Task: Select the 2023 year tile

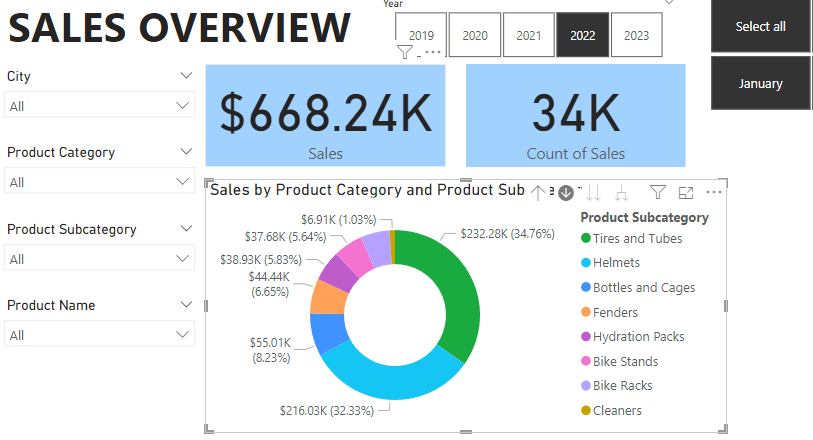Action: [637, 35]
